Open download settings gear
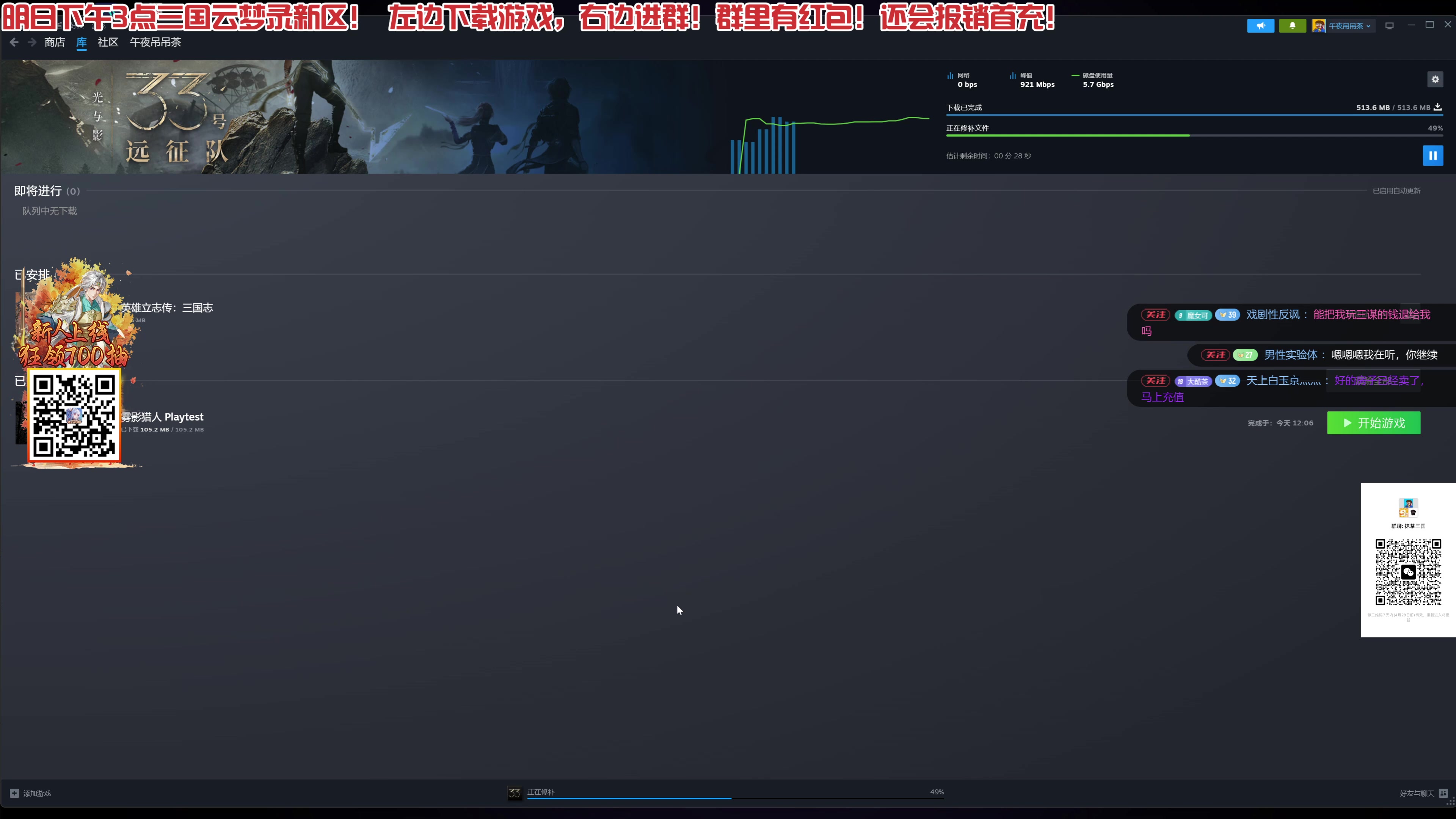The width and height of the screenshot is (1456, 819). coord(1435,79)
